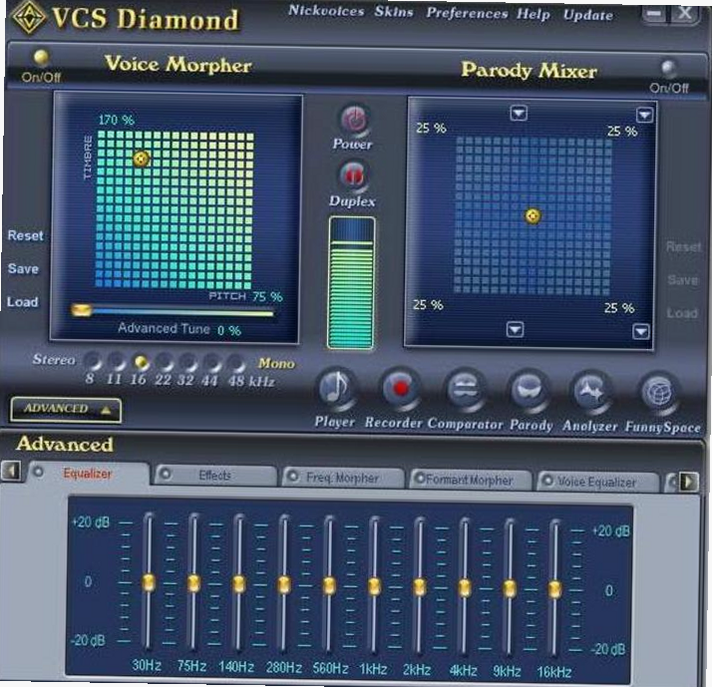Click the Voice Morpher pitch-timbre cursor
The image size is (712, 687).
tap(141, 159)
